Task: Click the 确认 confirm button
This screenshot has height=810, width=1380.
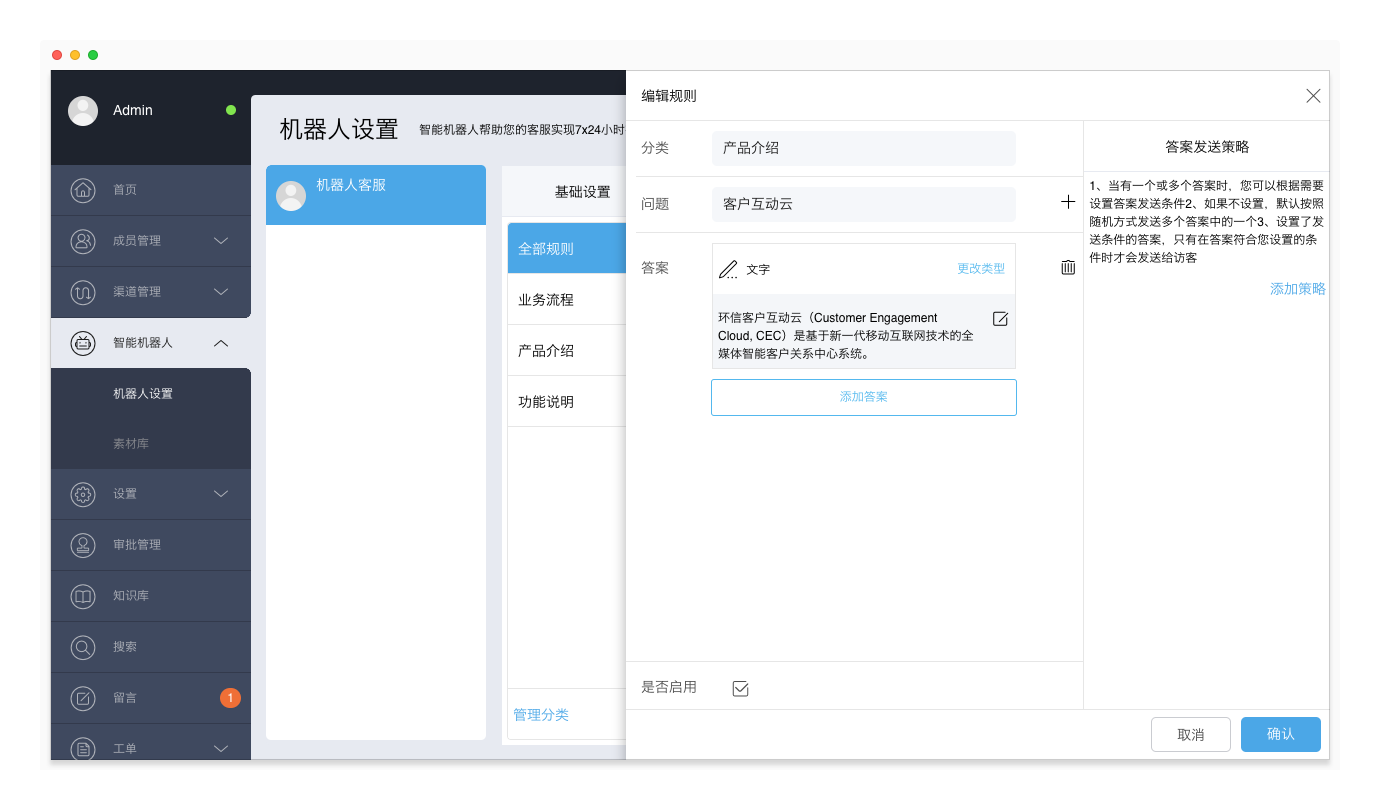Action: tap(1280, 734)
